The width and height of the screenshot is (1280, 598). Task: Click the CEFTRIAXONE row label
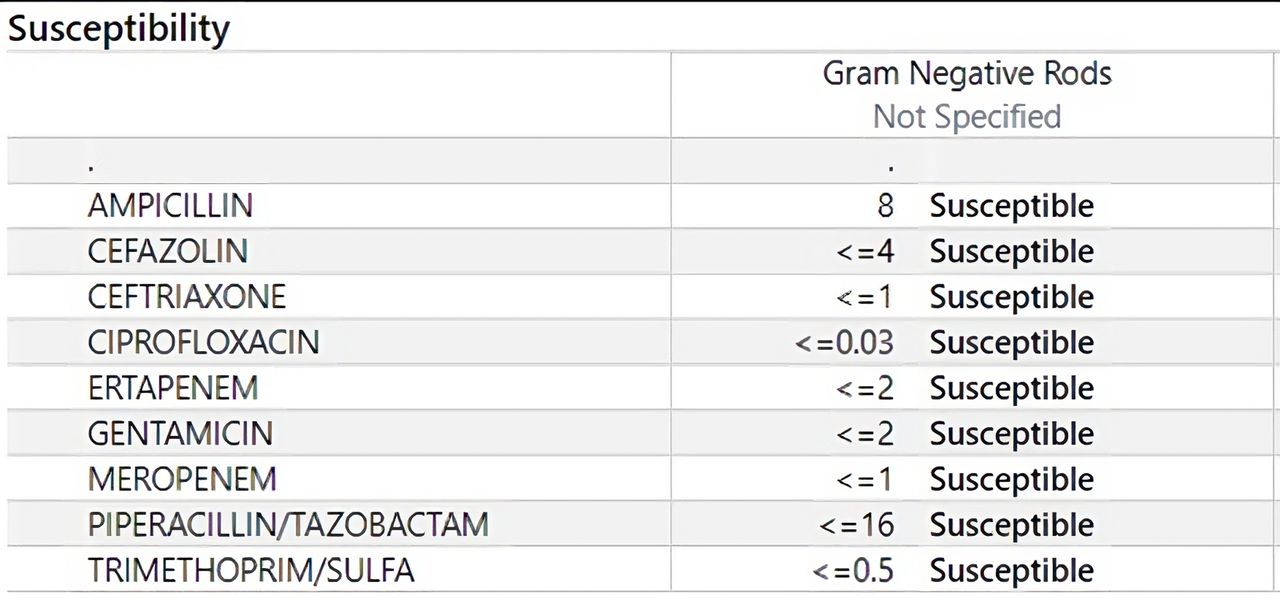tap(187, 297)
